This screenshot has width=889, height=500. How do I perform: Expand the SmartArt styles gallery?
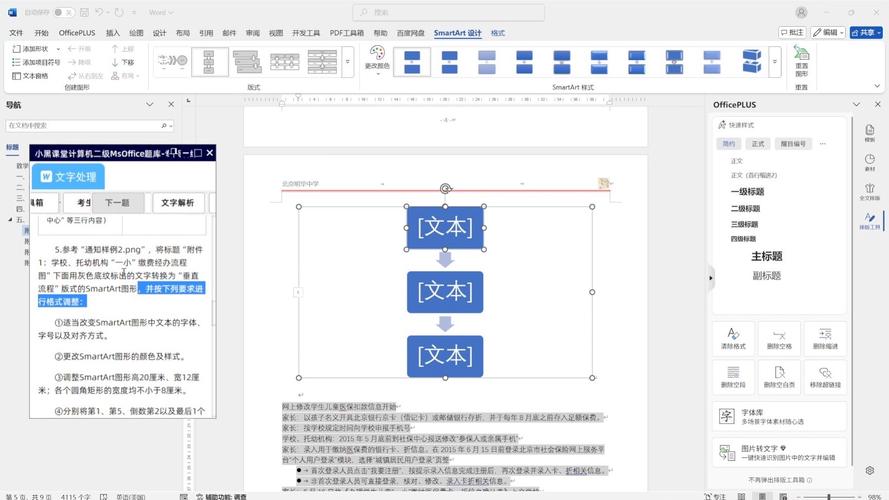tap(774, 62)
